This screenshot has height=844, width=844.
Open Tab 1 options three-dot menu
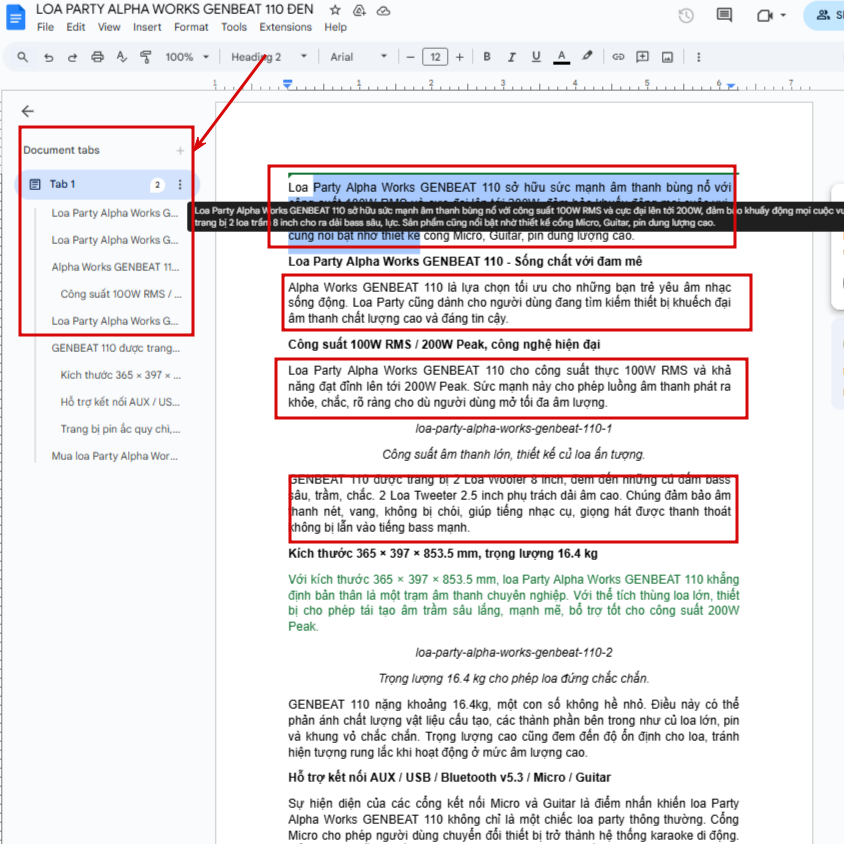pyautogui.click(x=180, y=185)
